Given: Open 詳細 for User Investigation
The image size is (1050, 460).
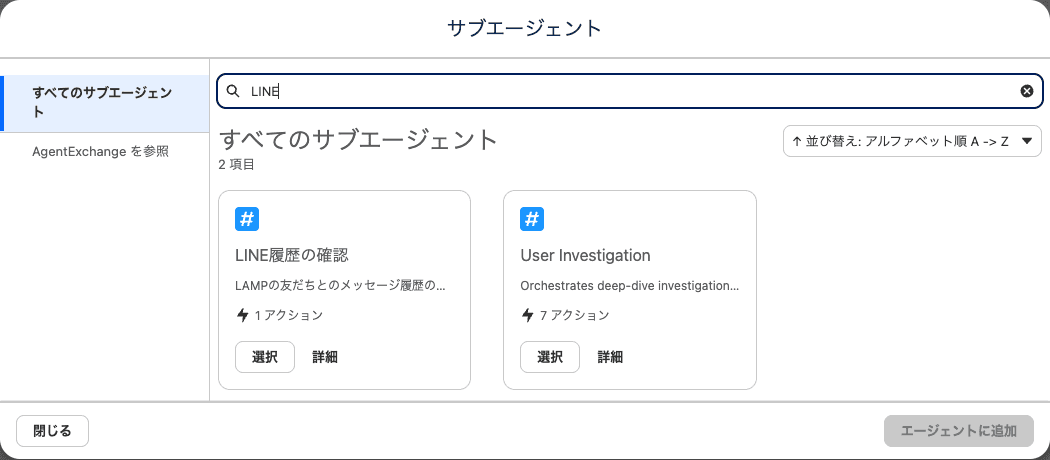Looking at the screenshot, I should coord(610,357).
